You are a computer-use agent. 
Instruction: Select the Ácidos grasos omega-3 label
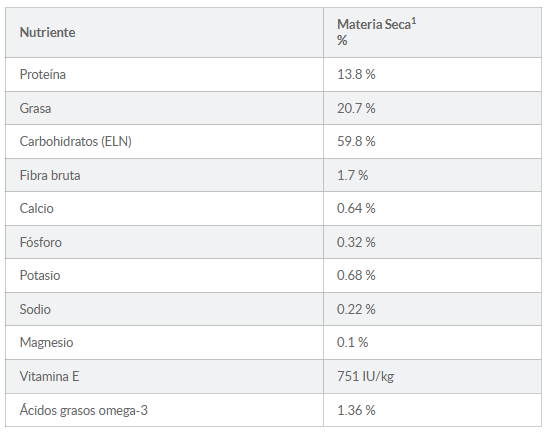pos(84,410)
